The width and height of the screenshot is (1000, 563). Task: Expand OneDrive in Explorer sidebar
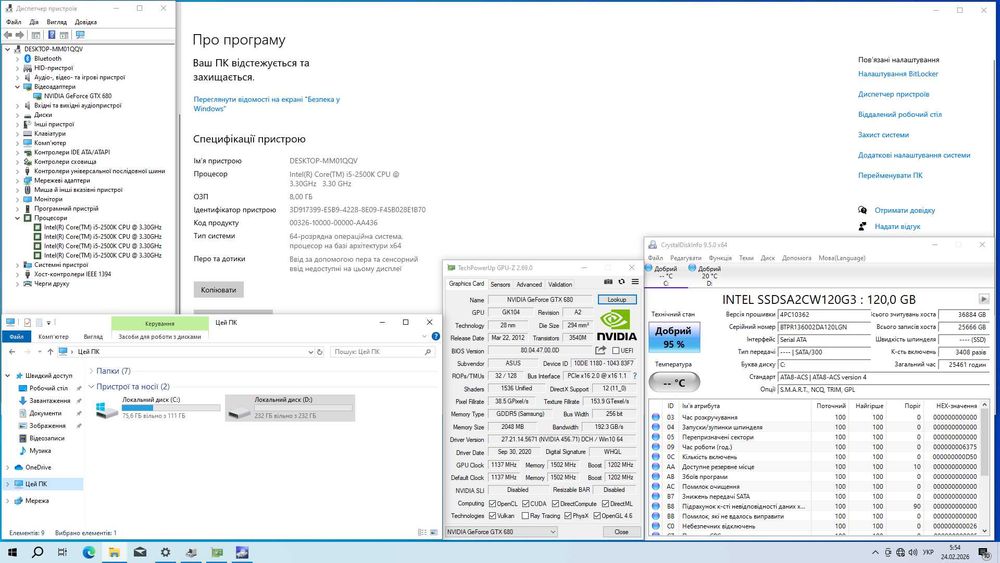(x=8, y=467)
